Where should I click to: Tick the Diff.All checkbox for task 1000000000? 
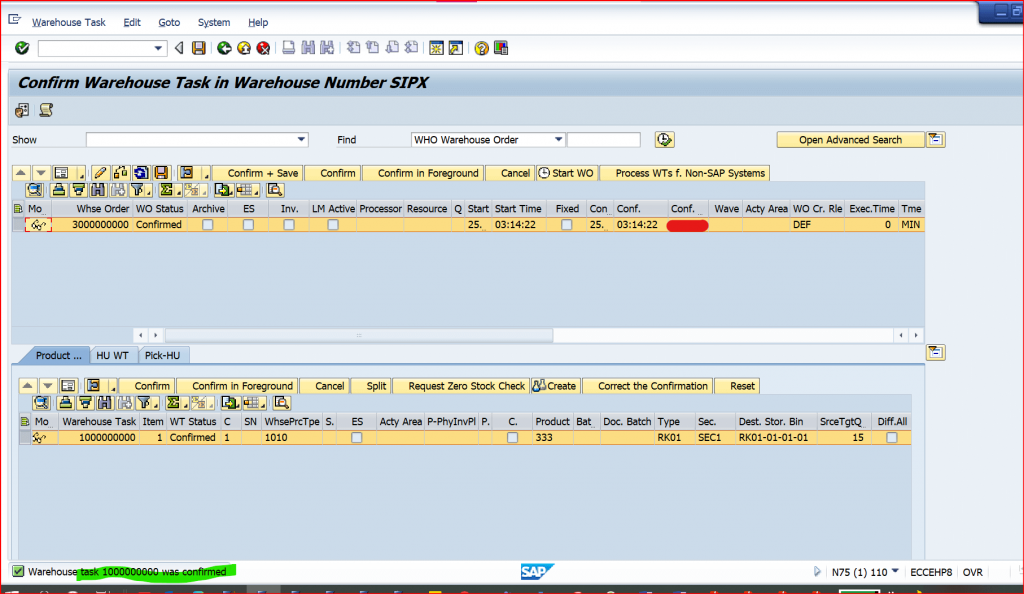(x=891, y=437)
